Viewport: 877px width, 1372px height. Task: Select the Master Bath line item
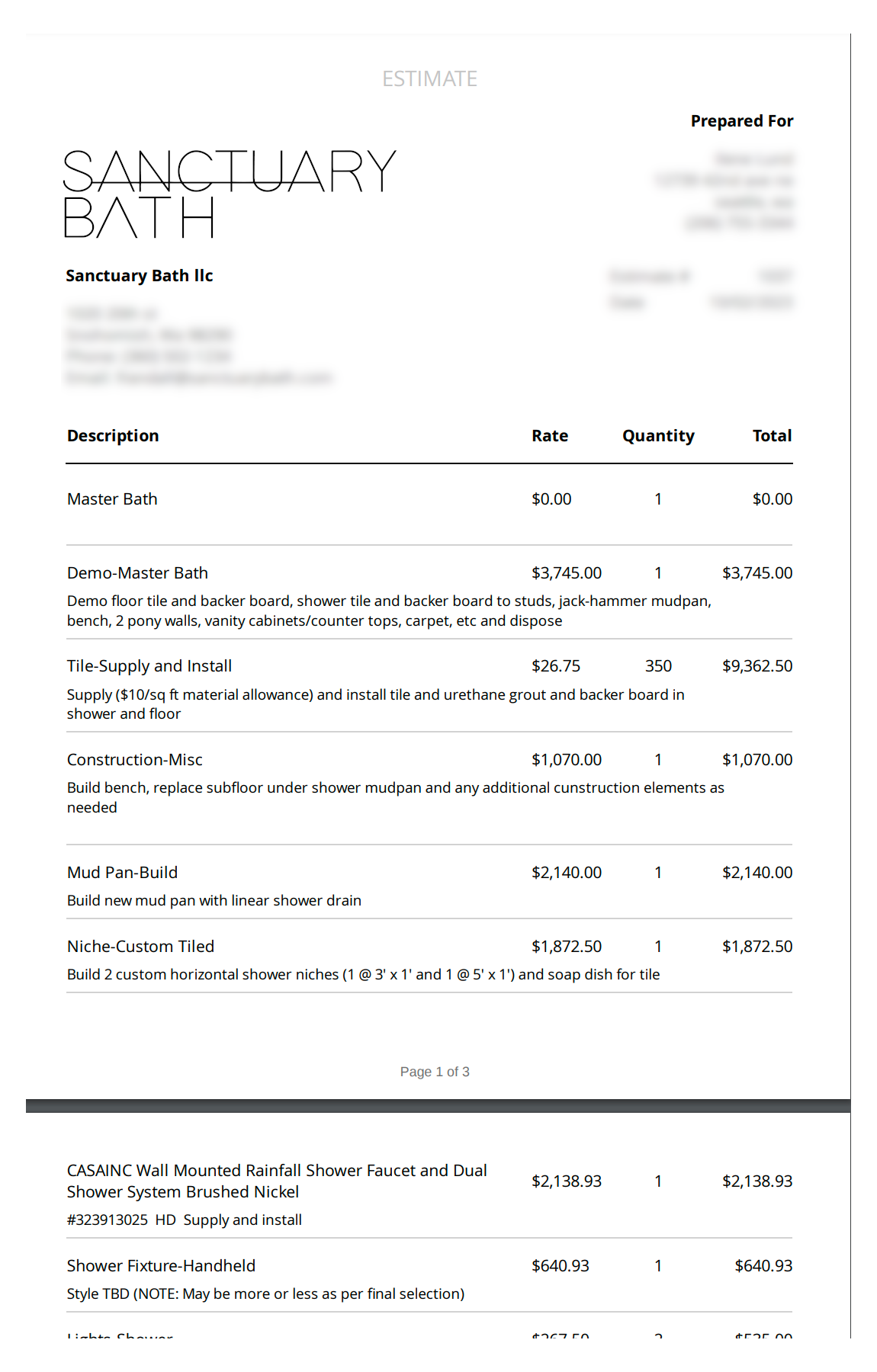tap(112, 499)
